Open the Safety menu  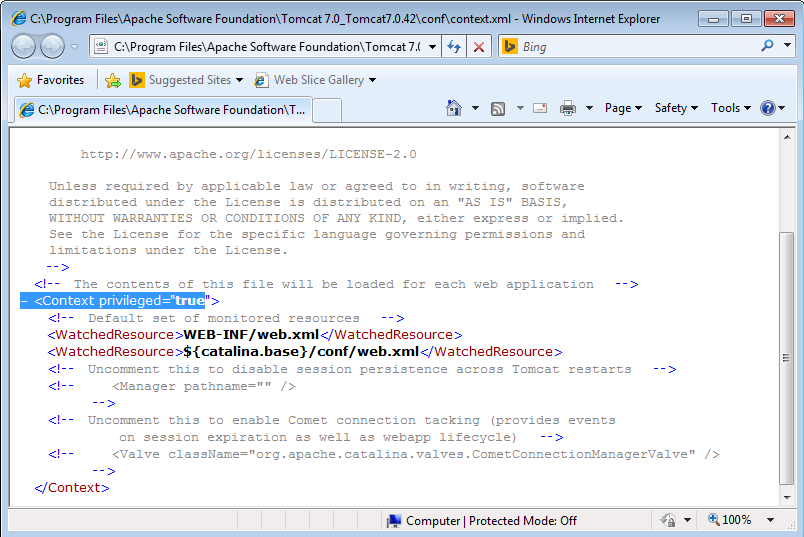pos(676,108)
